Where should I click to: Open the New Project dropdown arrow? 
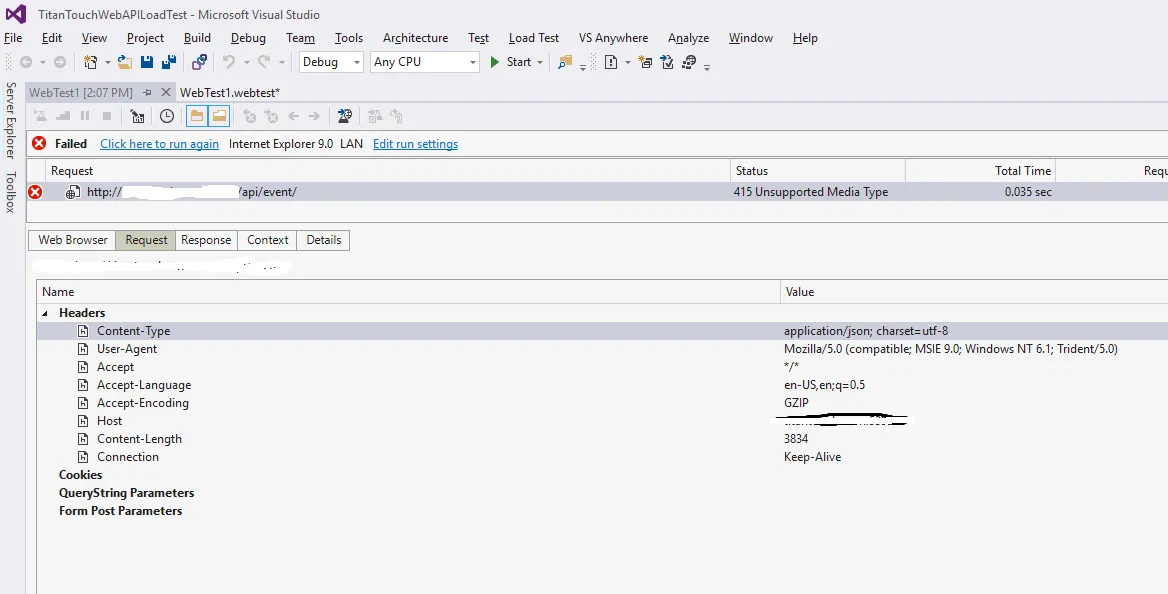tap(107, 63)
